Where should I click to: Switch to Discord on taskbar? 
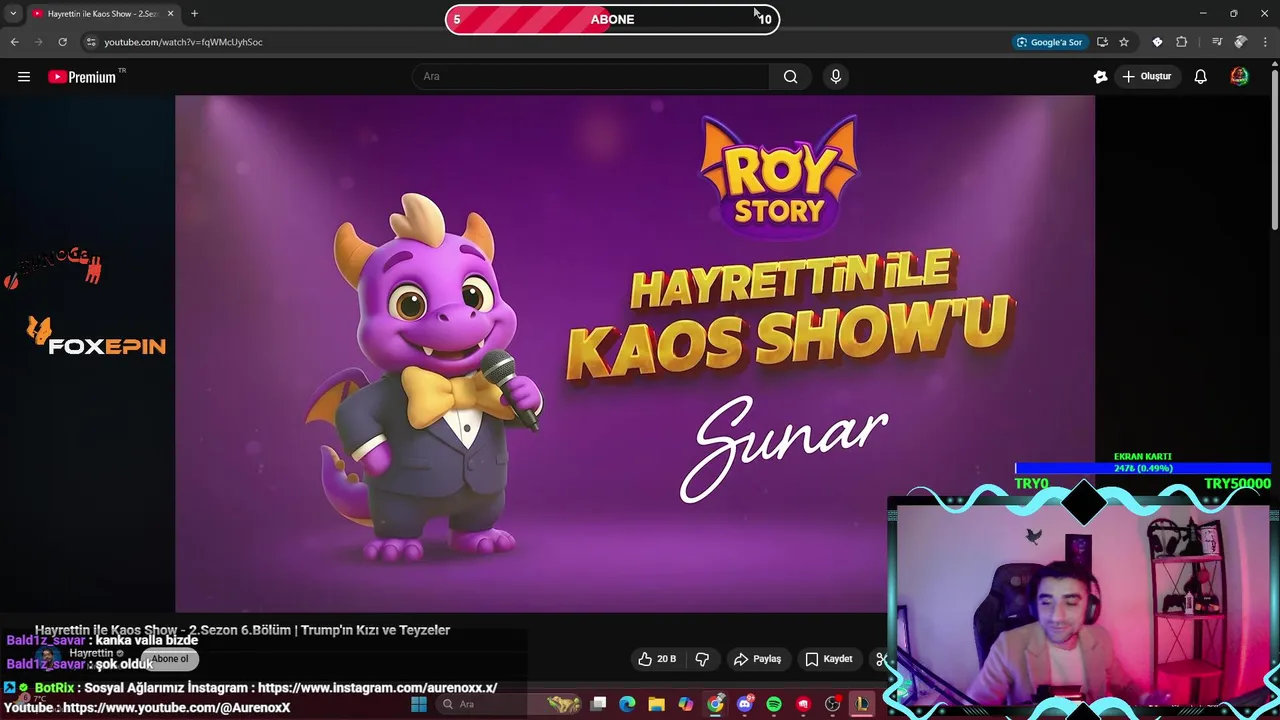point(744,704)
